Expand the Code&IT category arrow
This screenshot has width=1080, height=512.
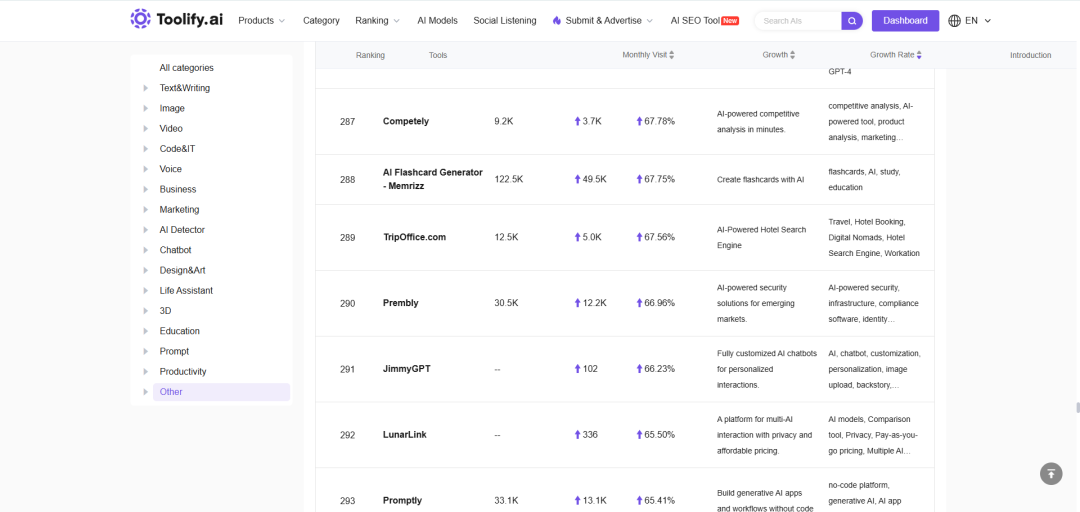145,149
